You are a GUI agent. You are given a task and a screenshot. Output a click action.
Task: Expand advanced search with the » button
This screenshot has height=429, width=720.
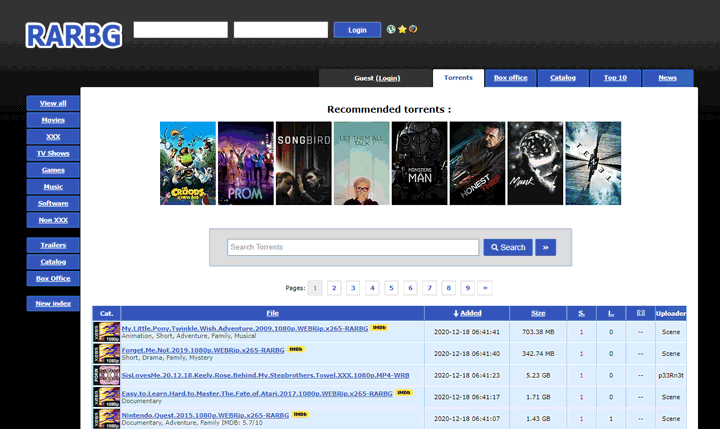pyautogui.click(x=545, y=247)
